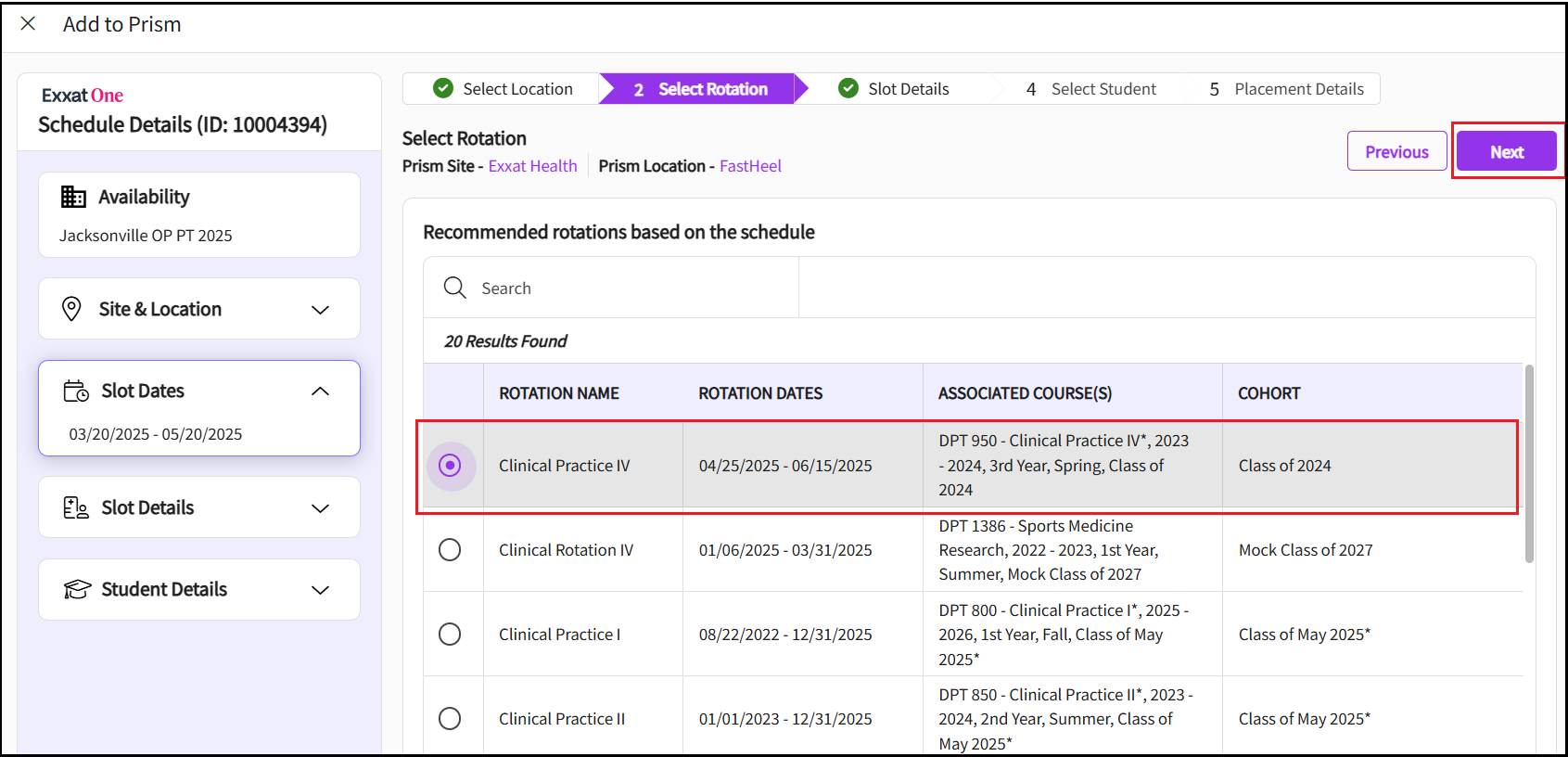1568x757 pixels.
Task: Expand the Student Details section
Action: click(320, 590)
